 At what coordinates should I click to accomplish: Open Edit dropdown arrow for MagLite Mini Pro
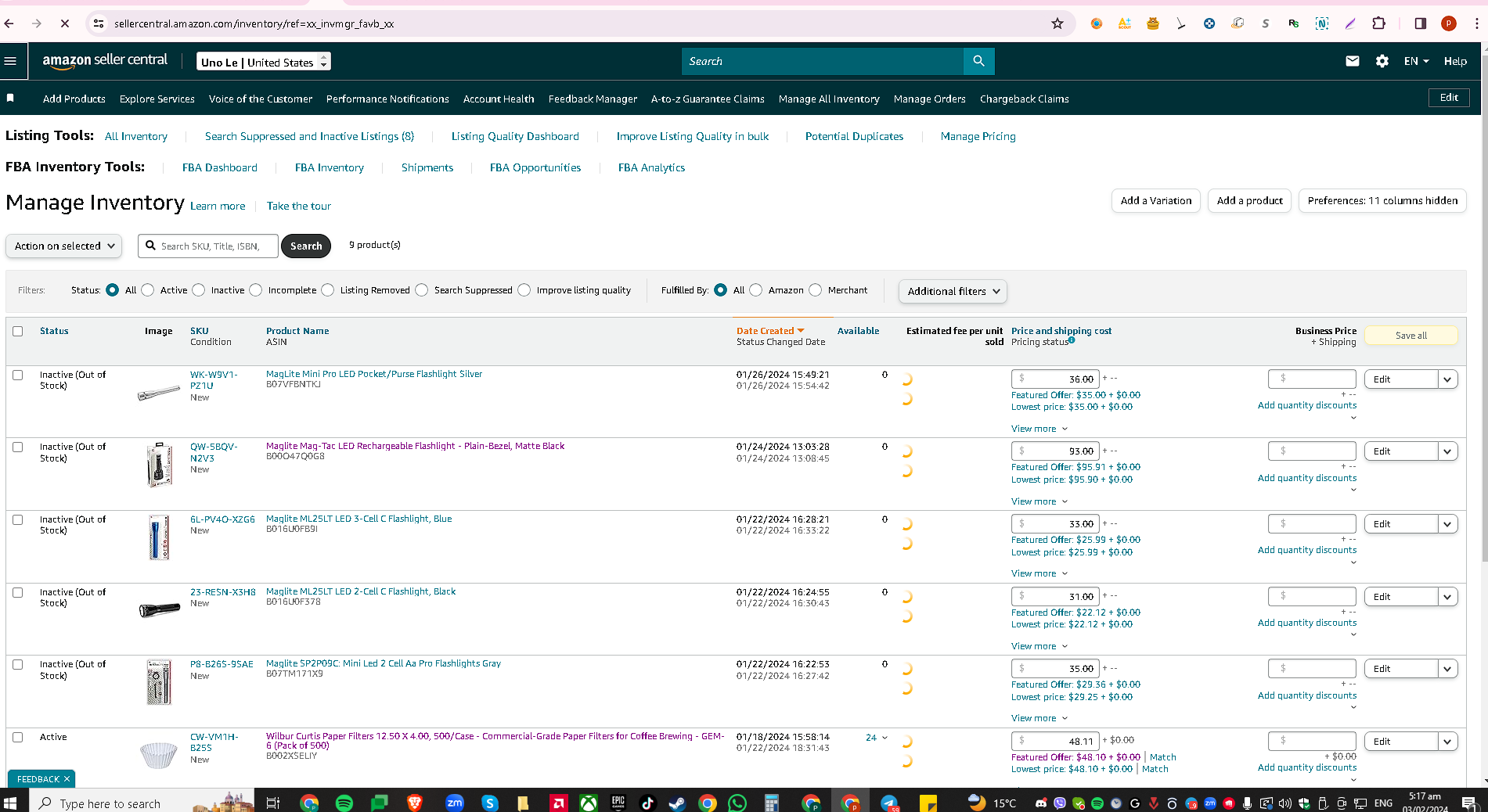pyautogui.click(x=1447, y=379)
